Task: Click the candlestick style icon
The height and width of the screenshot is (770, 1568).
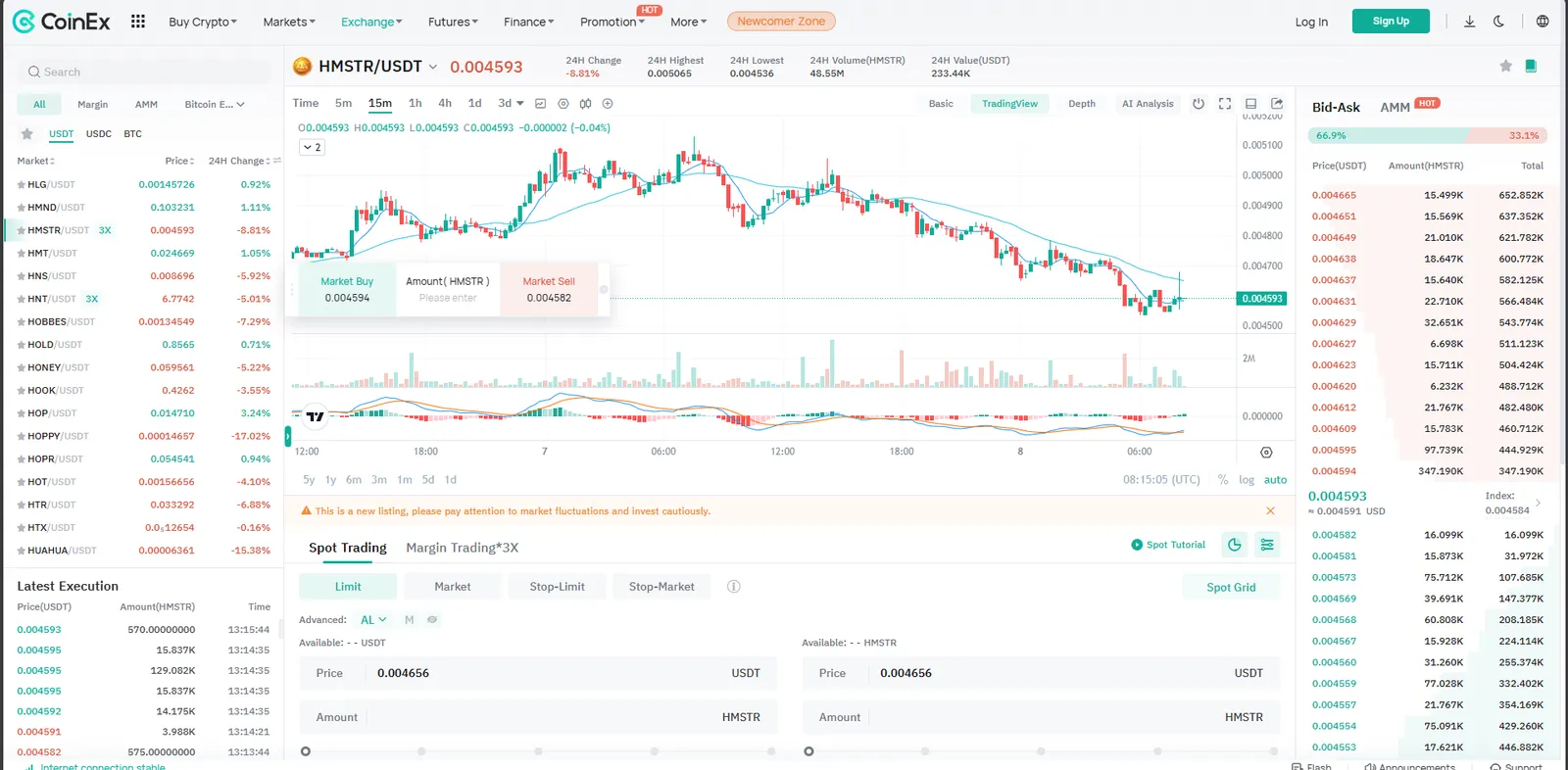Action: tap(585, 103)
